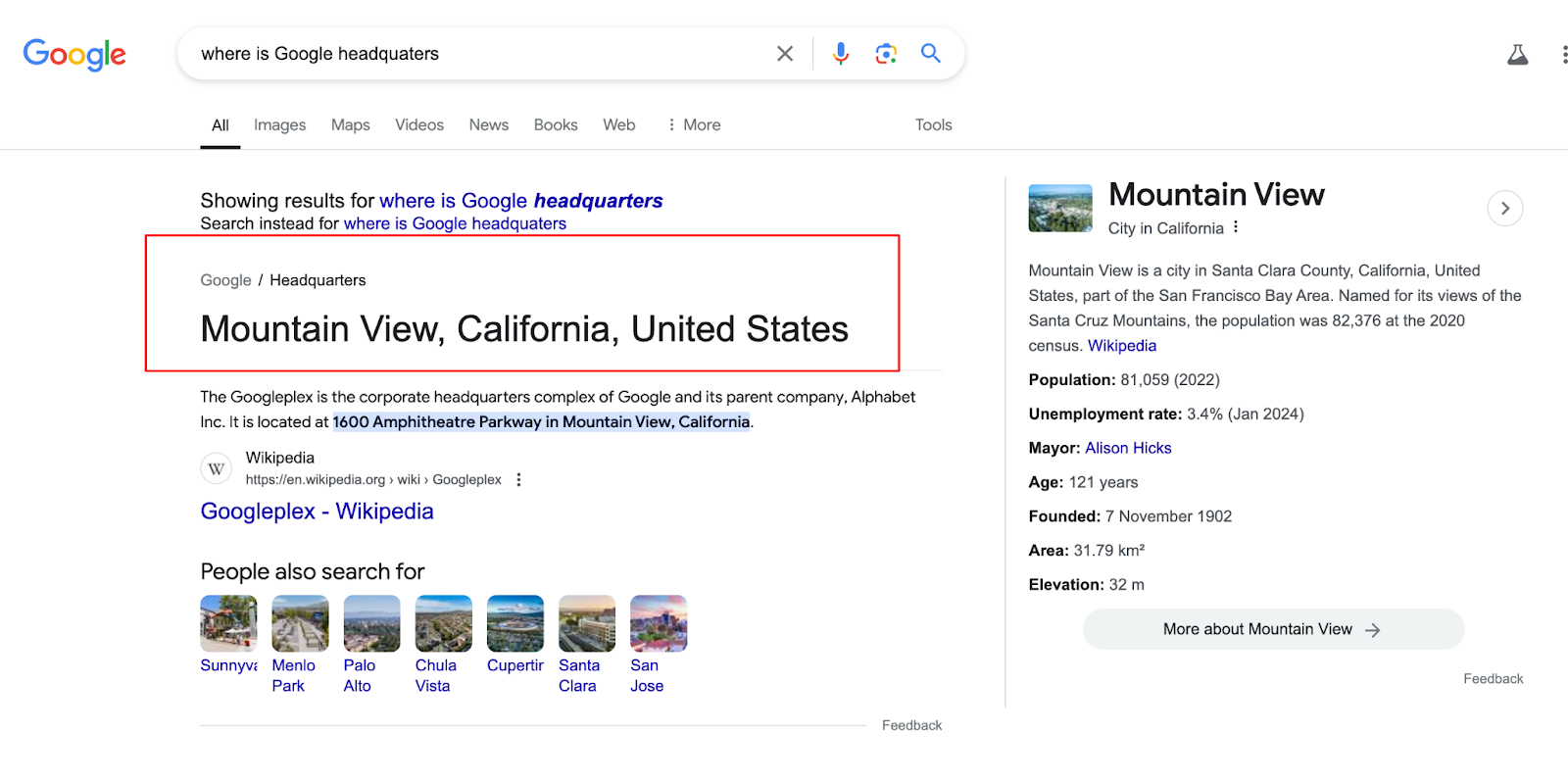Open Search Labs flask icon
Image resolution: width=1568 pixels, height=781 pixels.
(1517, 55)
